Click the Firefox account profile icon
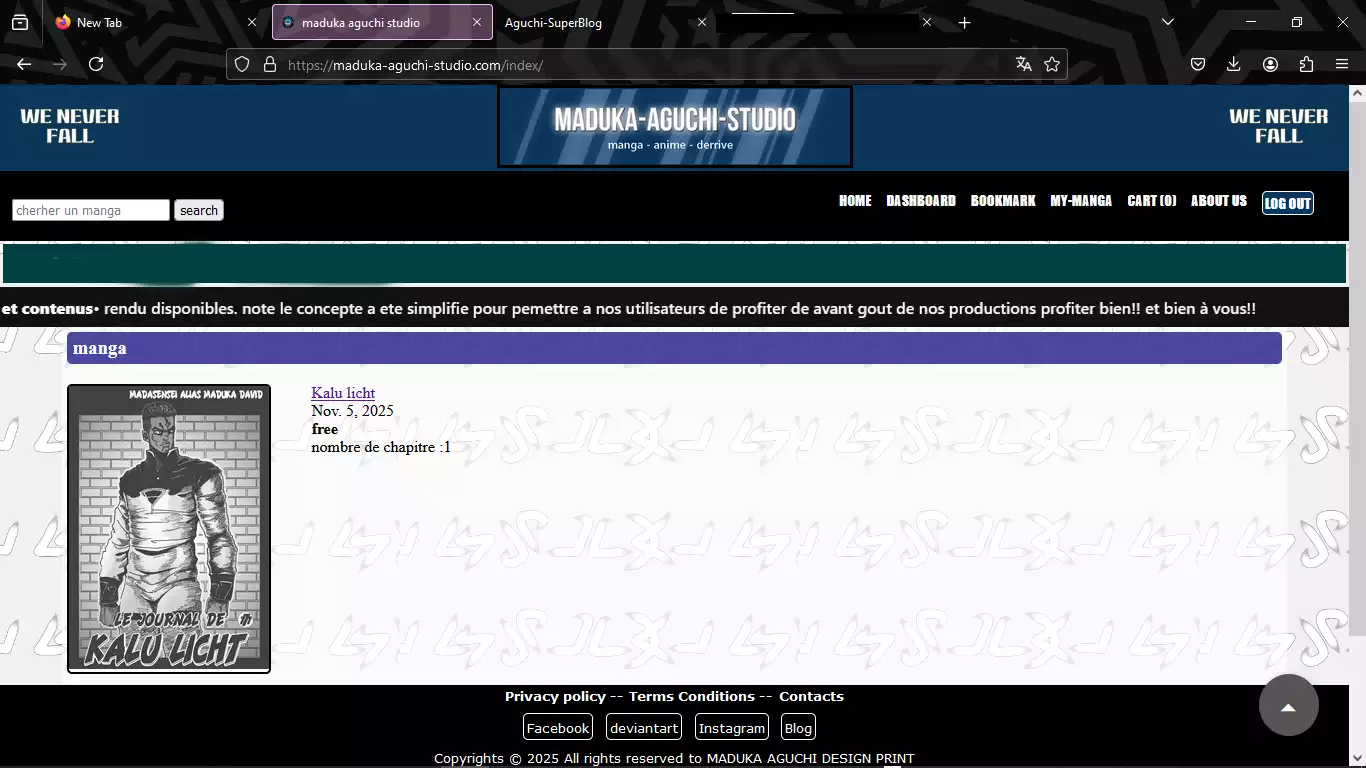The height and width of the screenshot is (768, 1366). pyautogui.click(x=1270, y=64)
